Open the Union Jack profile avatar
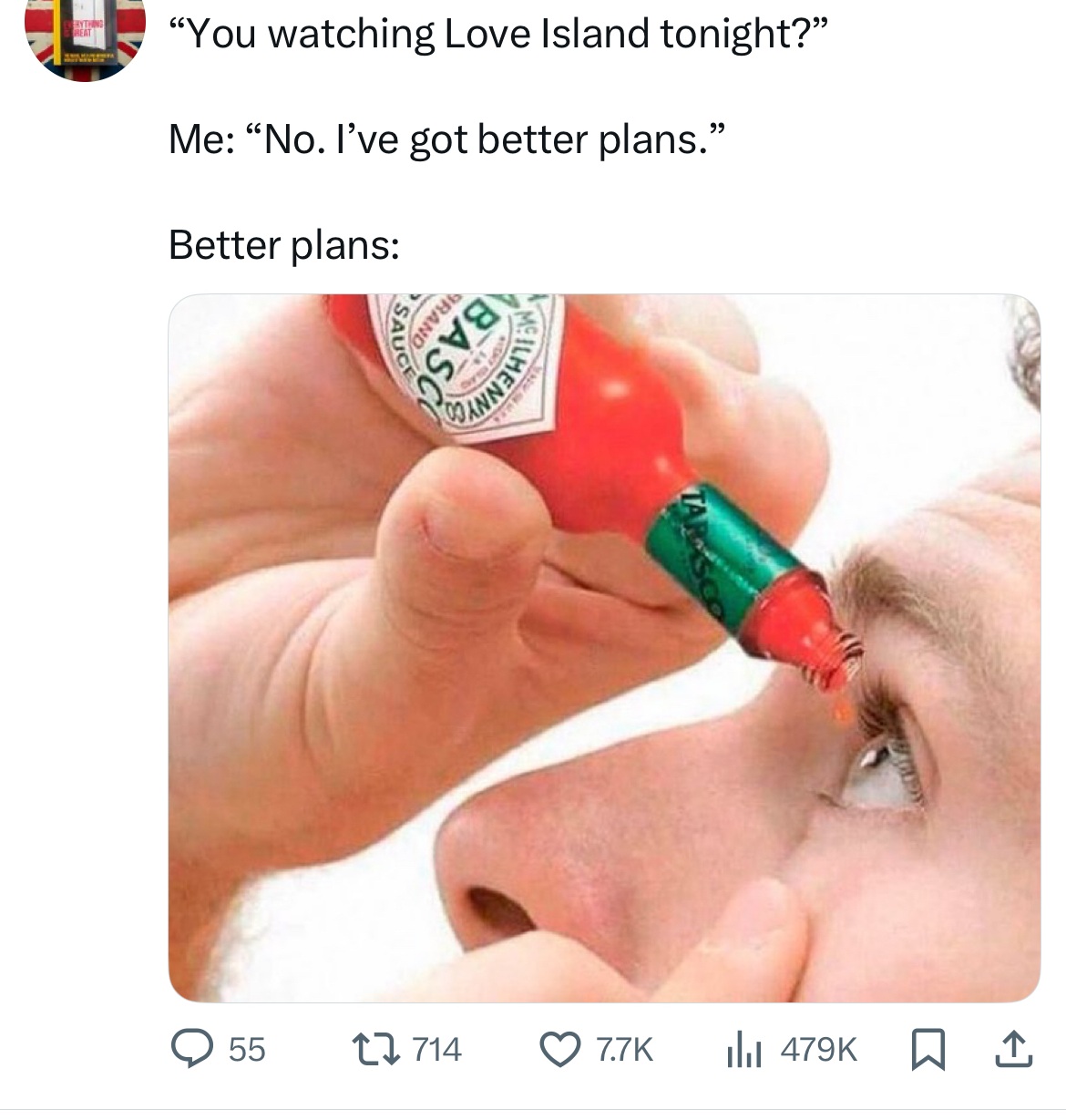Screen dimensions: 1066x1120 tap(85, 36)
